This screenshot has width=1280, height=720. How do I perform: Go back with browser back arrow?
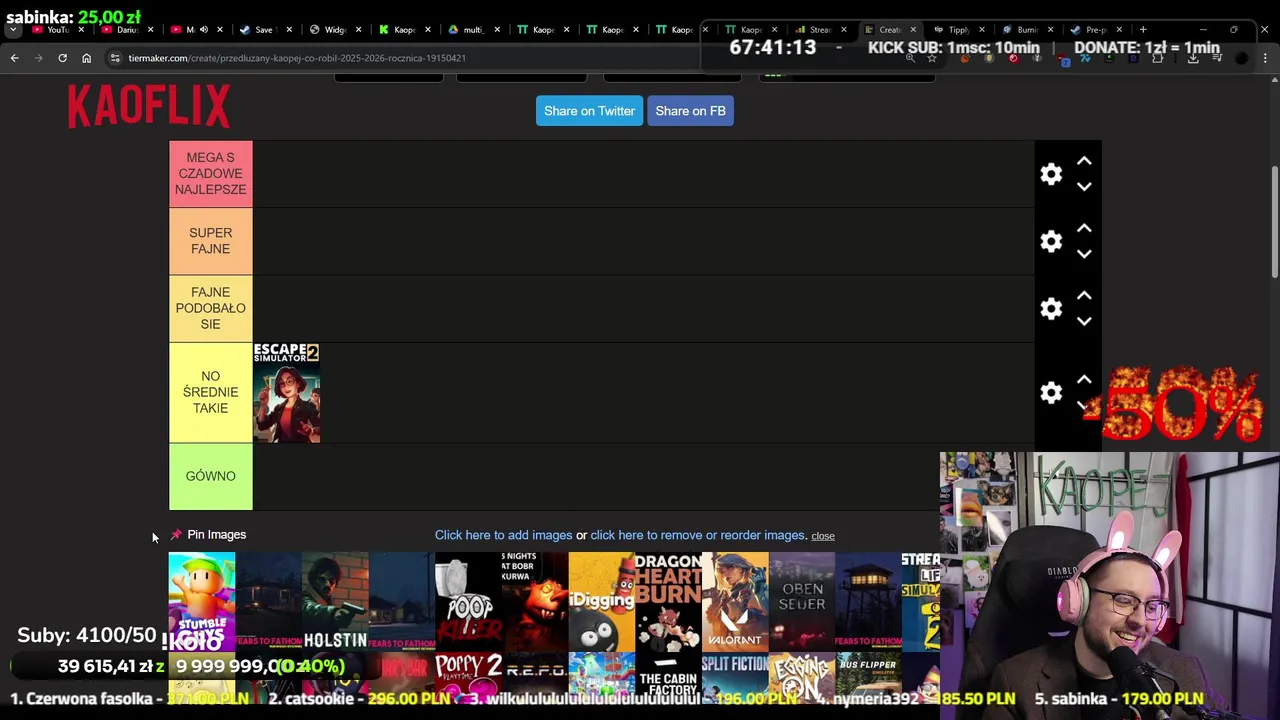(x=14, y=58)
